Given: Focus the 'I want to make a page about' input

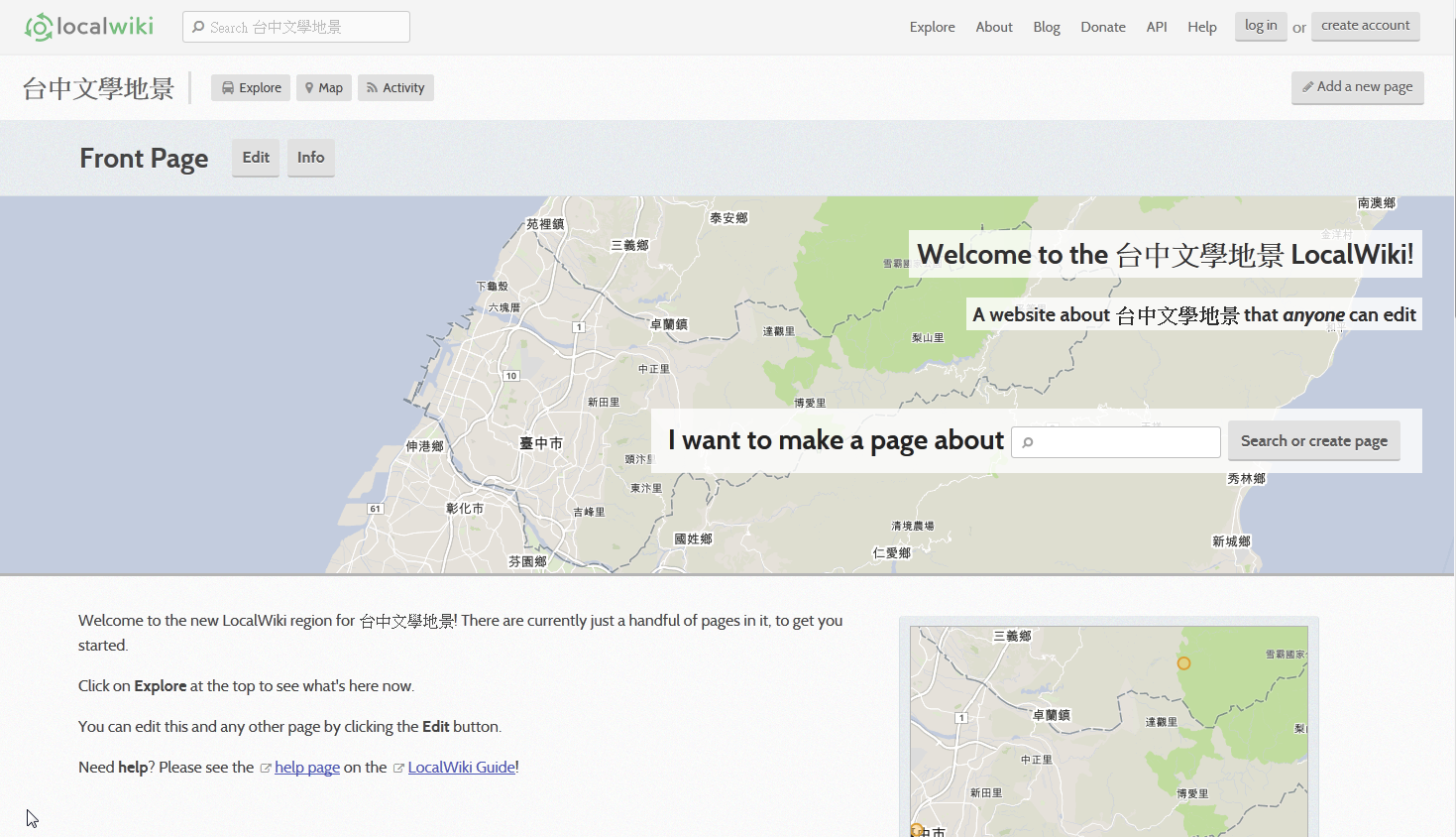Looking at the screenshot, I should coord(1116,442).
